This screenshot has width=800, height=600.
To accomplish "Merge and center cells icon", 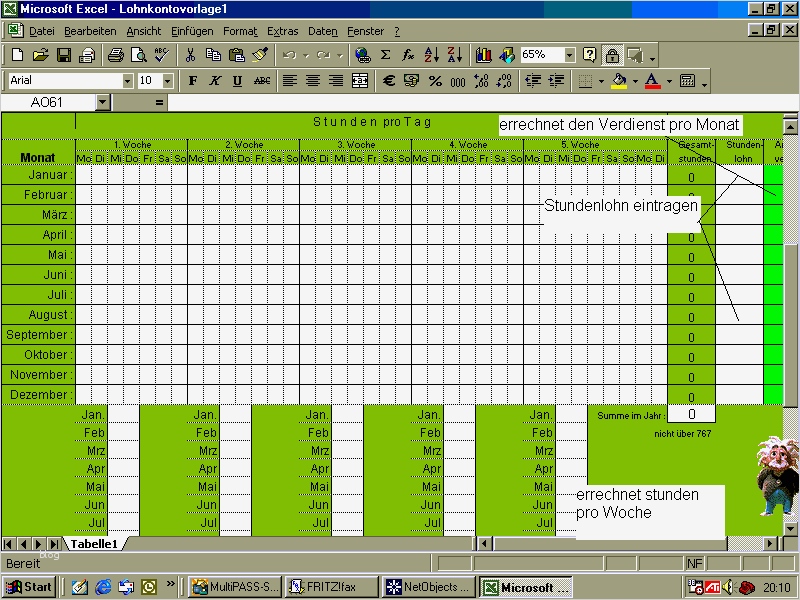I will pos(360,81).
